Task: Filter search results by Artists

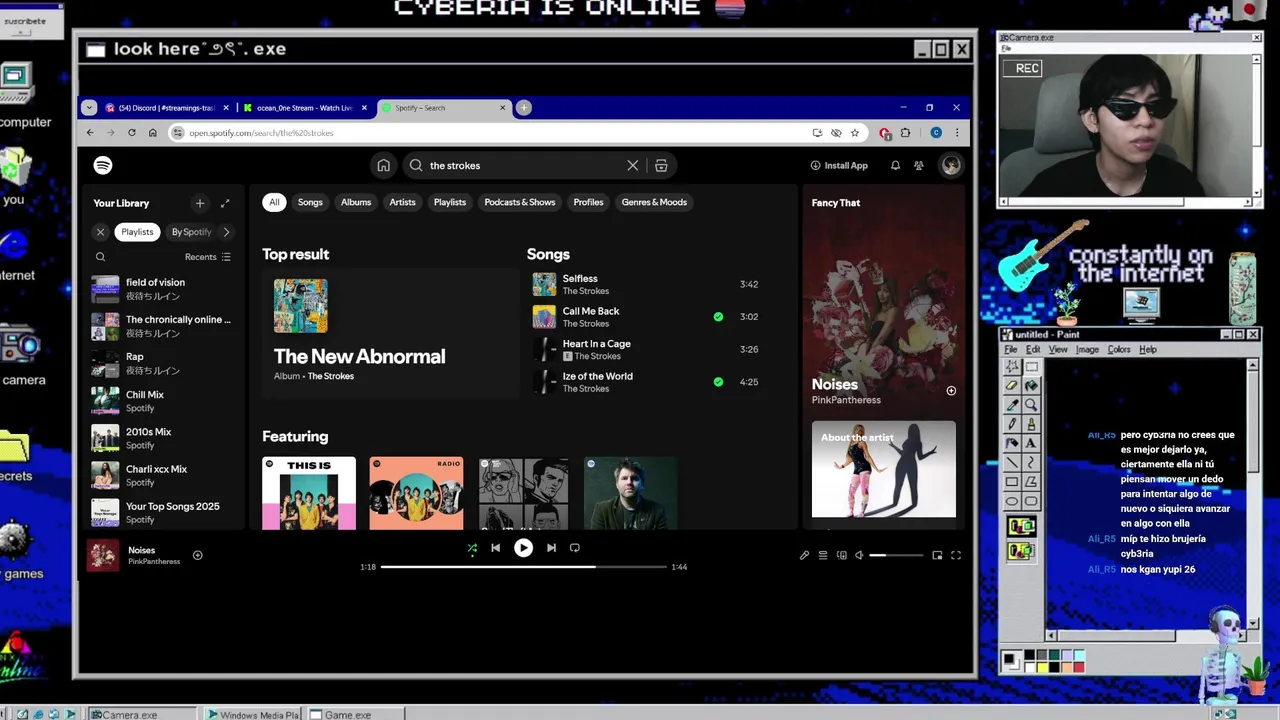Action: [402, 202]
